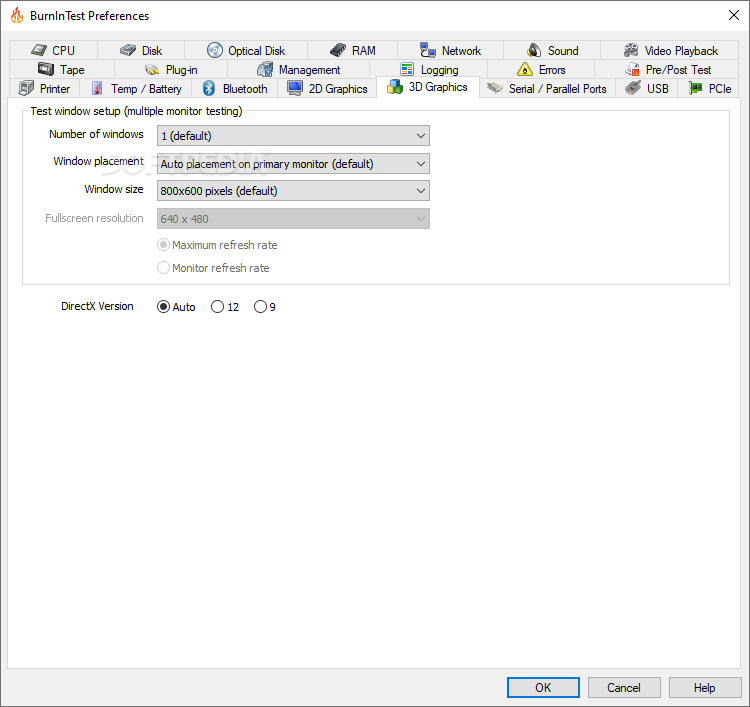Open the Help button

pos(705,687)
